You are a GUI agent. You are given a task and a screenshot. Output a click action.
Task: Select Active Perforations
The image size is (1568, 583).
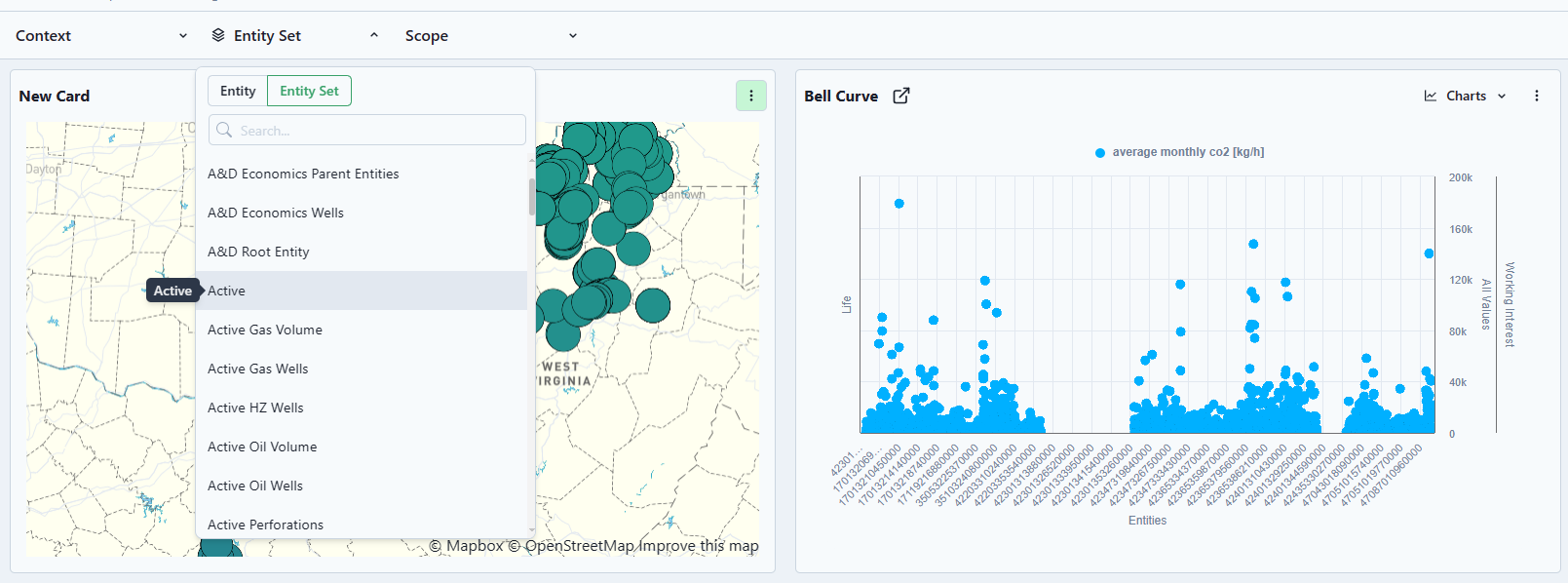362,523
